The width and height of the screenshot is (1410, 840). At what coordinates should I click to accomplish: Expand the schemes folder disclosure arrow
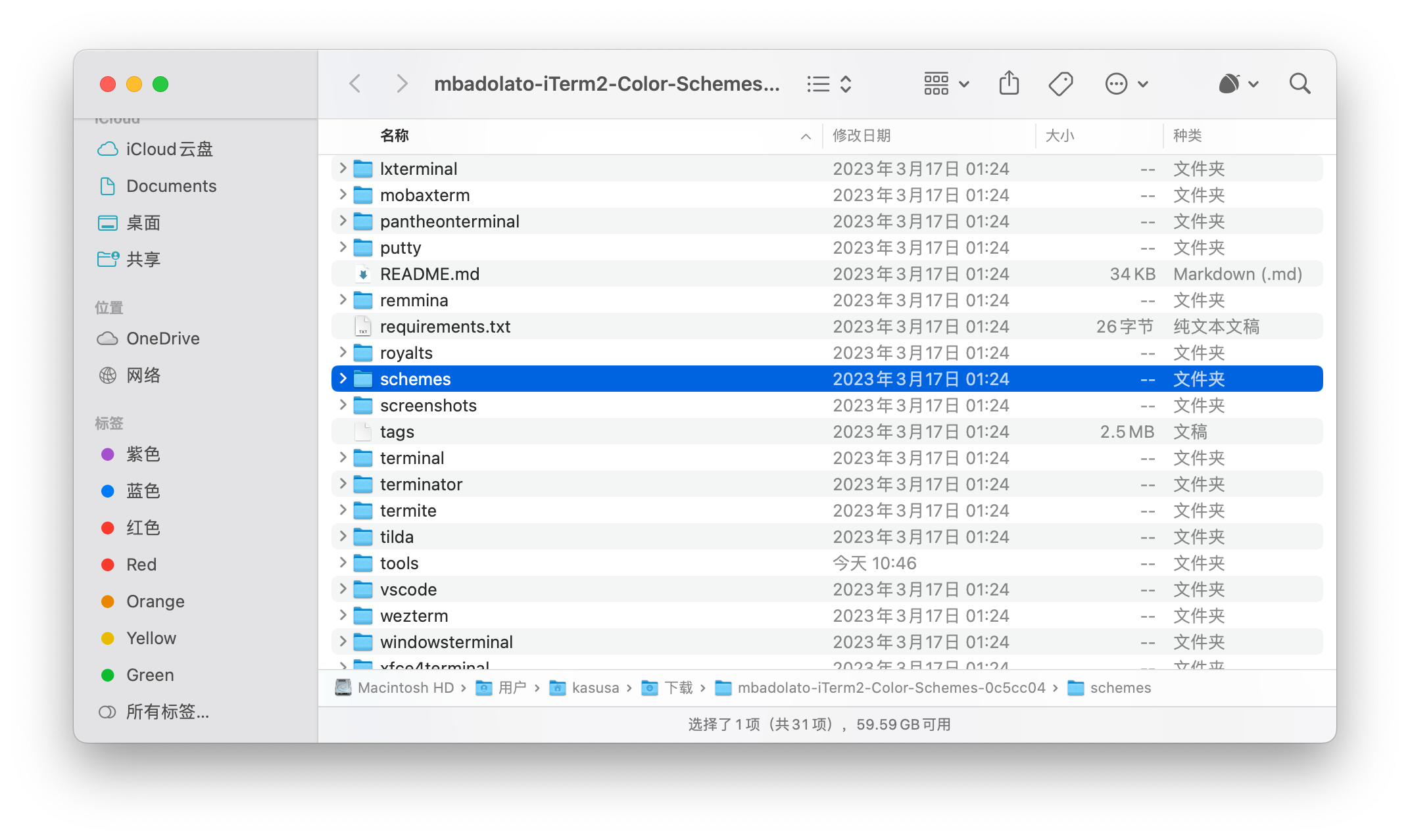(343, 379)
